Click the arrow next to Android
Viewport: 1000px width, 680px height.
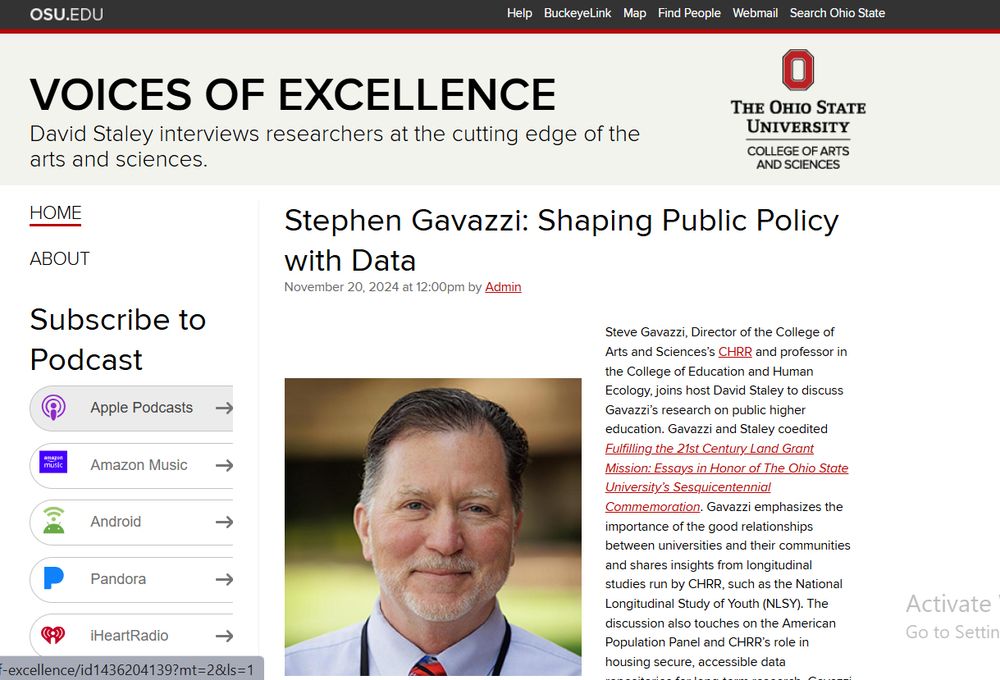click(x=224, y=522)
